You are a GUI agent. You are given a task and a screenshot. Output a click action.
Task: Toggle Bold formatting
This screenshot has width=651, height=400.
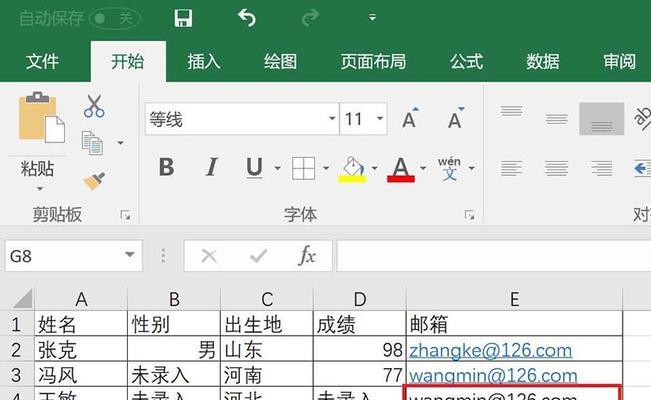pyautogui.click(x=166, y=167)
